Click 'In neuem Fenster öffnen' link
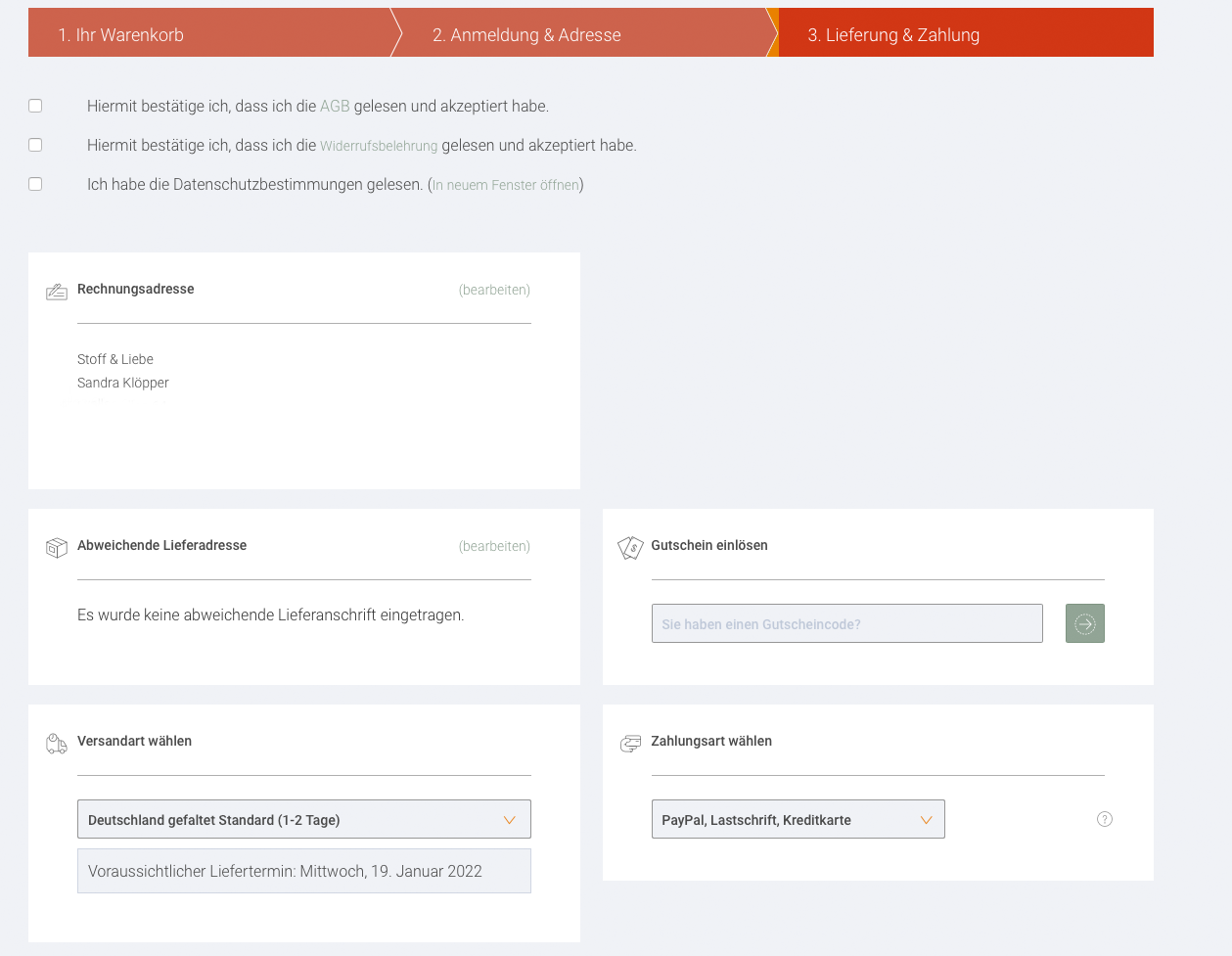 [506, 185]
